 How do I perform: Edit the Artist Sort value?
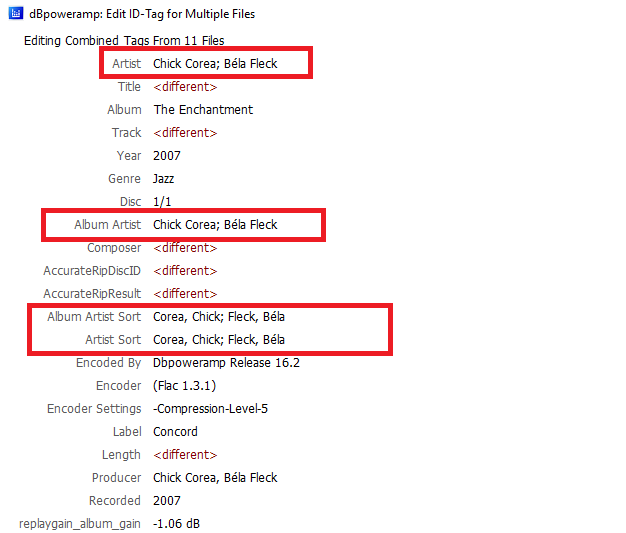point(219,340)
